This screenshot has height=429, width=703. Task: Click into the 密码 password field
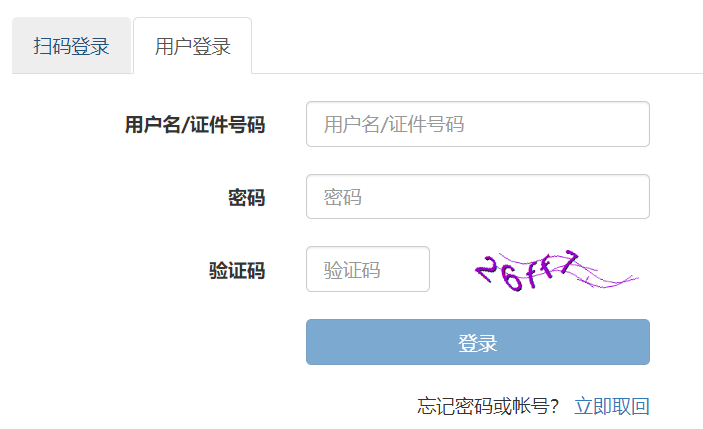[477, 197]
